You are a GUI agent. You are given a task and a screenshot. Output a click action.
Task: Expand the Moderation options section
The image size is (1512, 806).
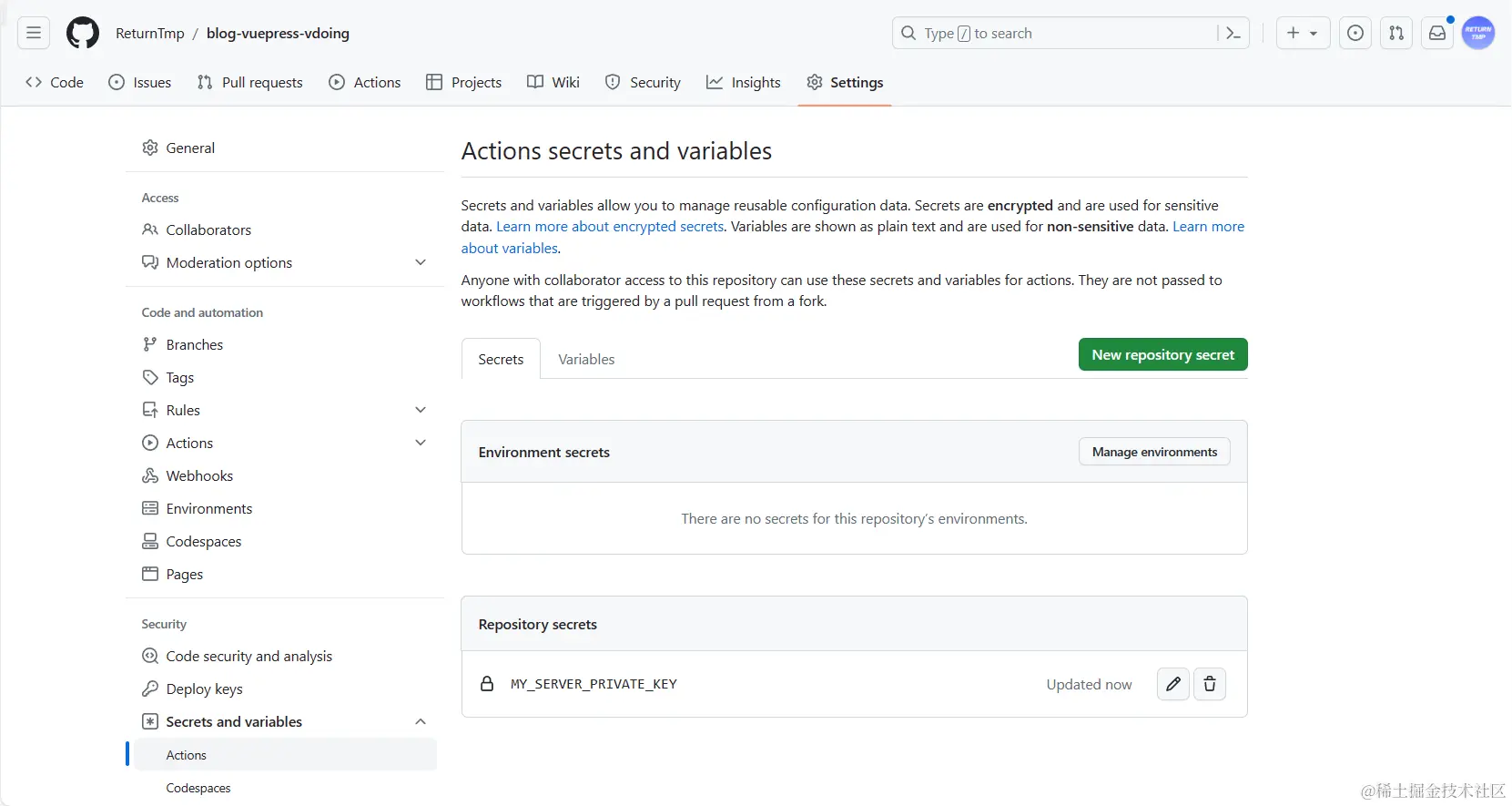(x=421, y=262)
